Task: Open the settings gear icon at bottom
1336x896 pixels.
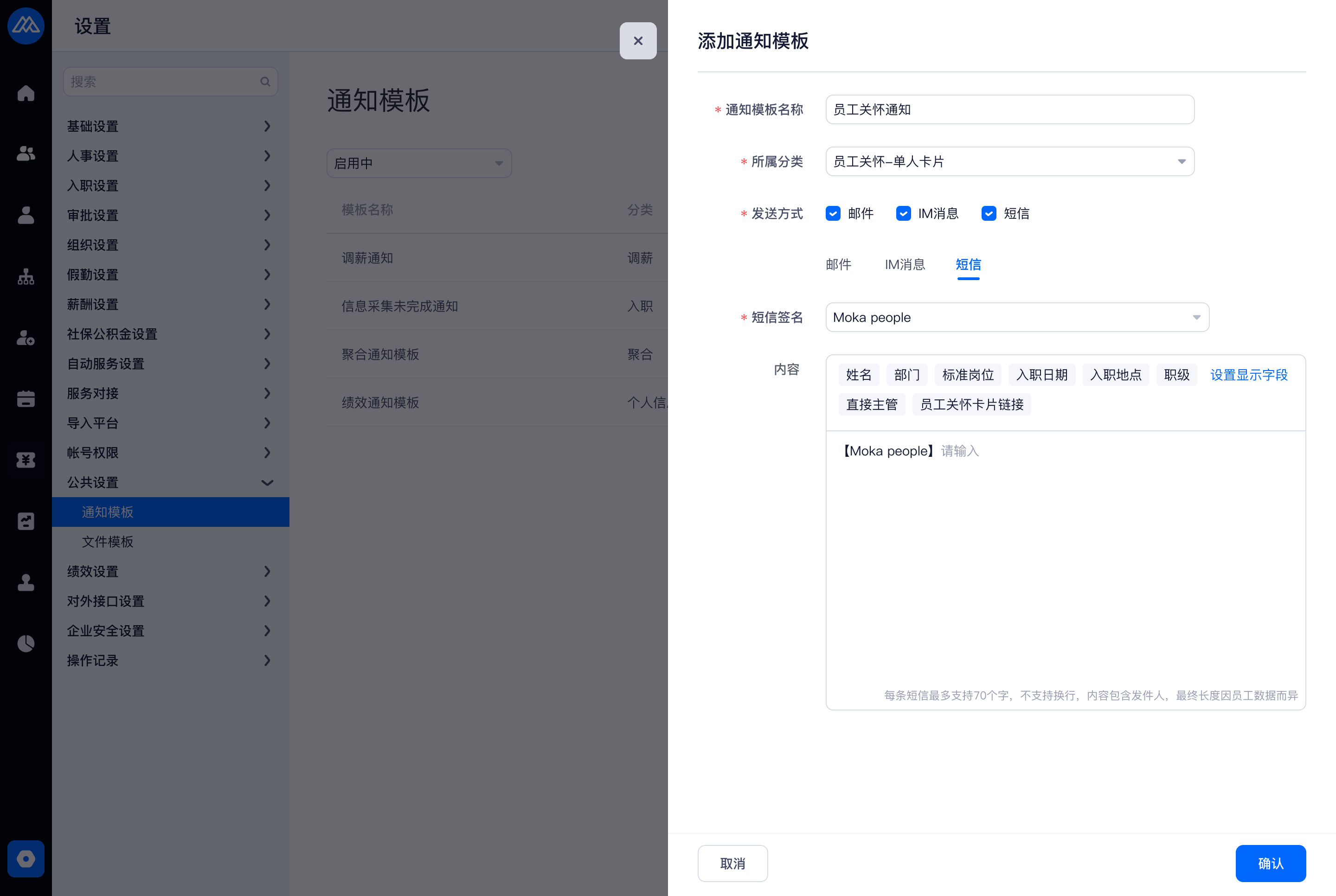Action: (x=26, y=859)
